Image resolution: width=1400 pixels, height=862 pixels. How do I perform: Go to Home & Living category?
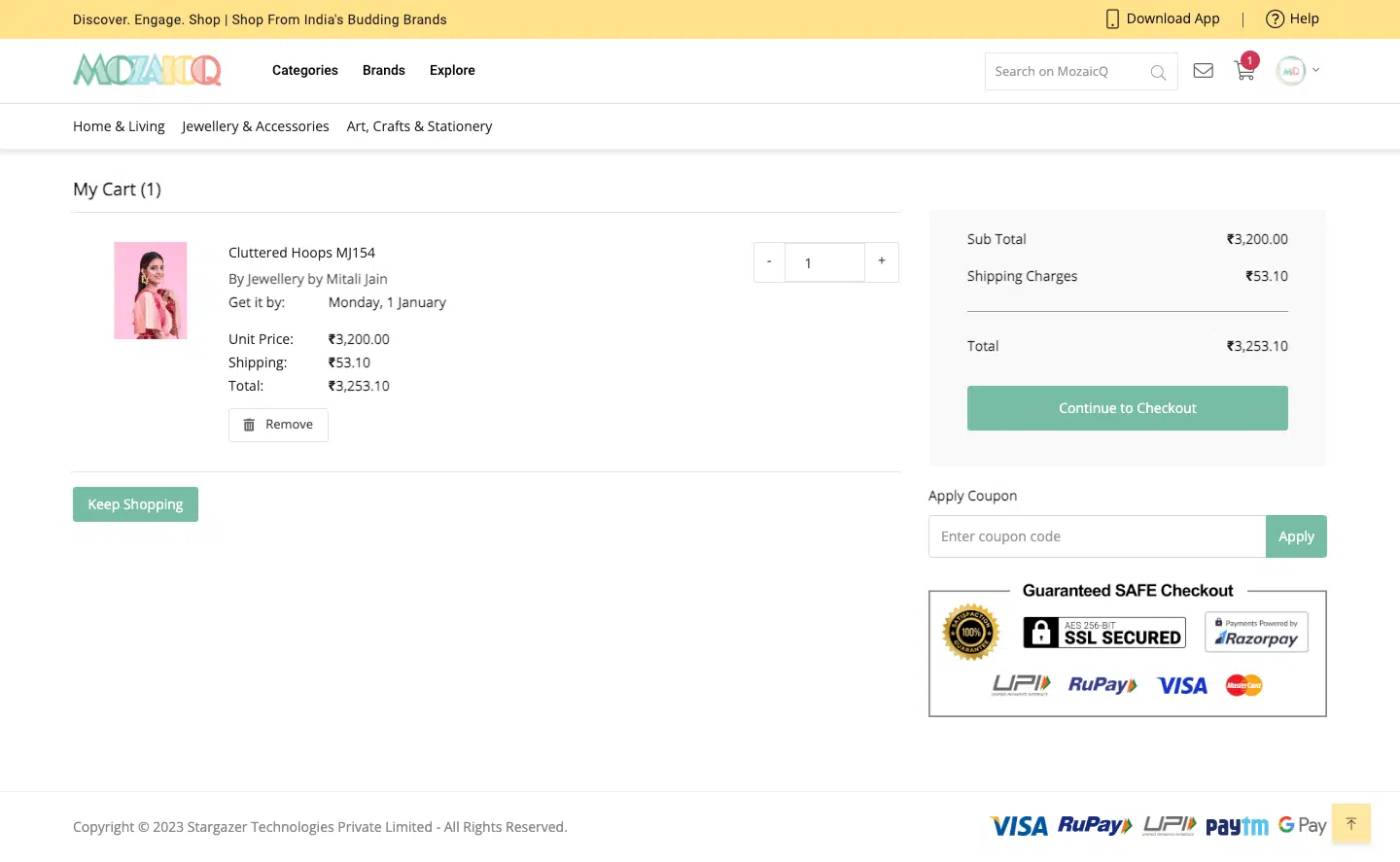(119, 126)
